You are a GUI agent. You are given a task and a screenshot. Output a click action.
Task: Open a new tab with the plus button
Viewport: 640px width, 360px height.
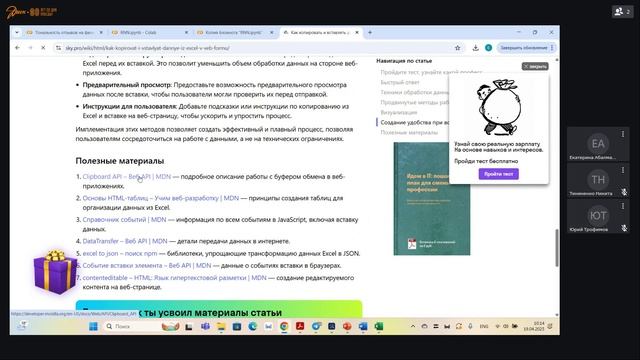(x=370, y=32)
